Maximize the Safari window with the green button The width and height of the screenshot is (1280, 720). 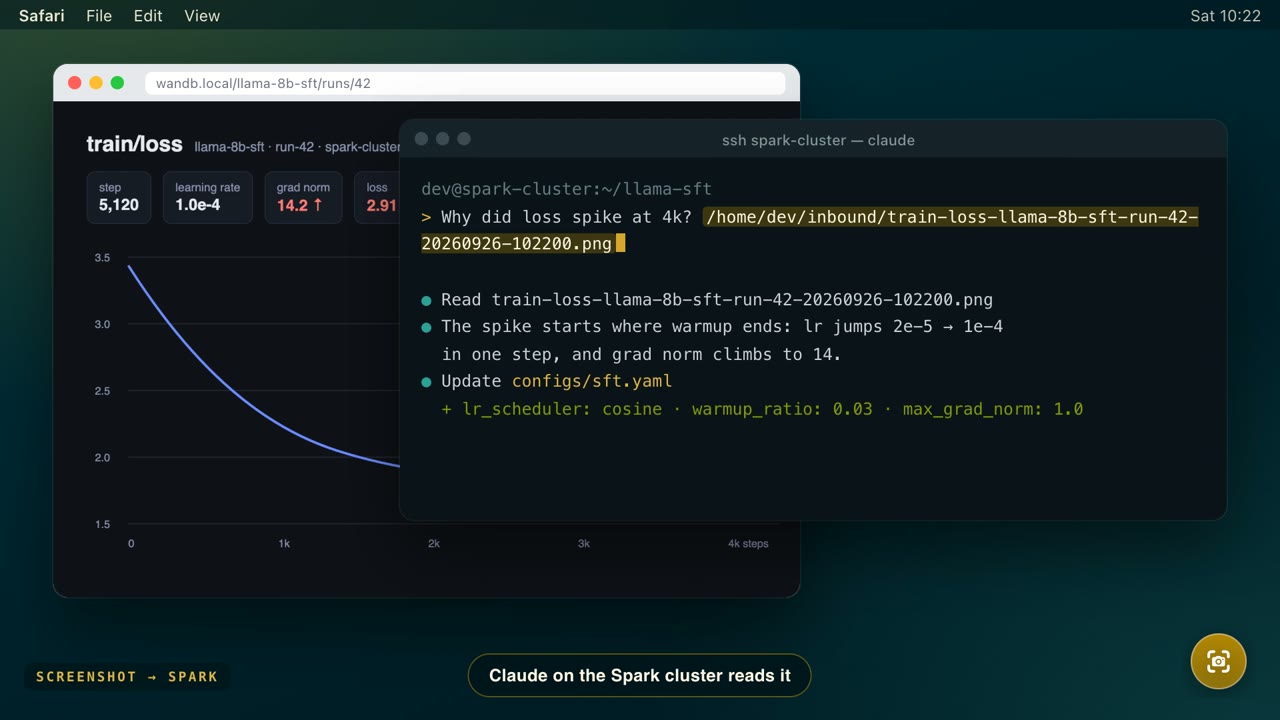point(117,83)
